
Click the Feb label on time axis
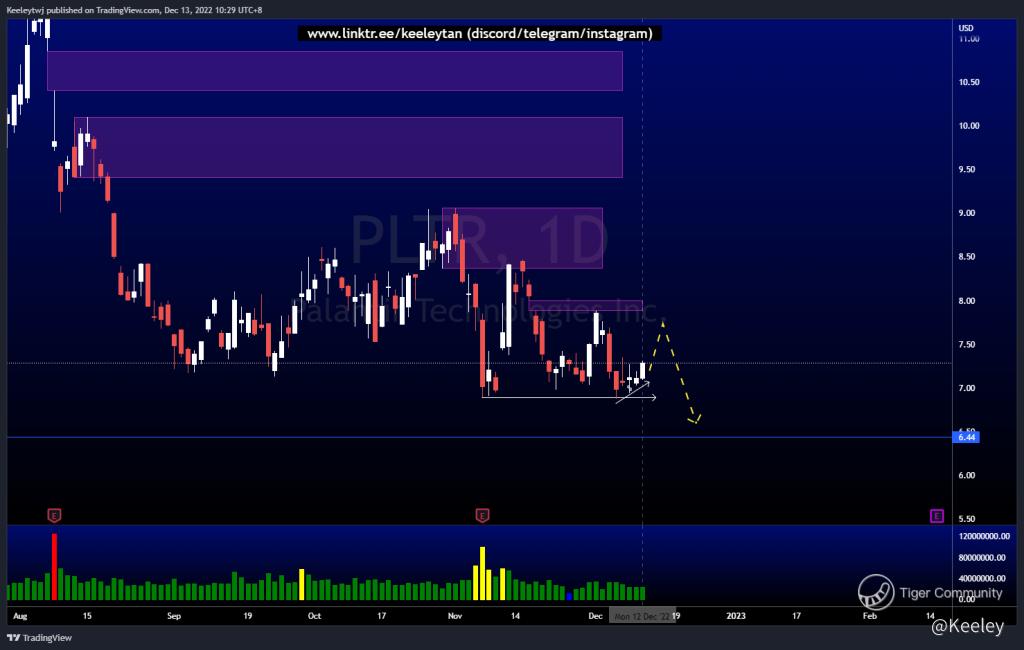[869, 616]
